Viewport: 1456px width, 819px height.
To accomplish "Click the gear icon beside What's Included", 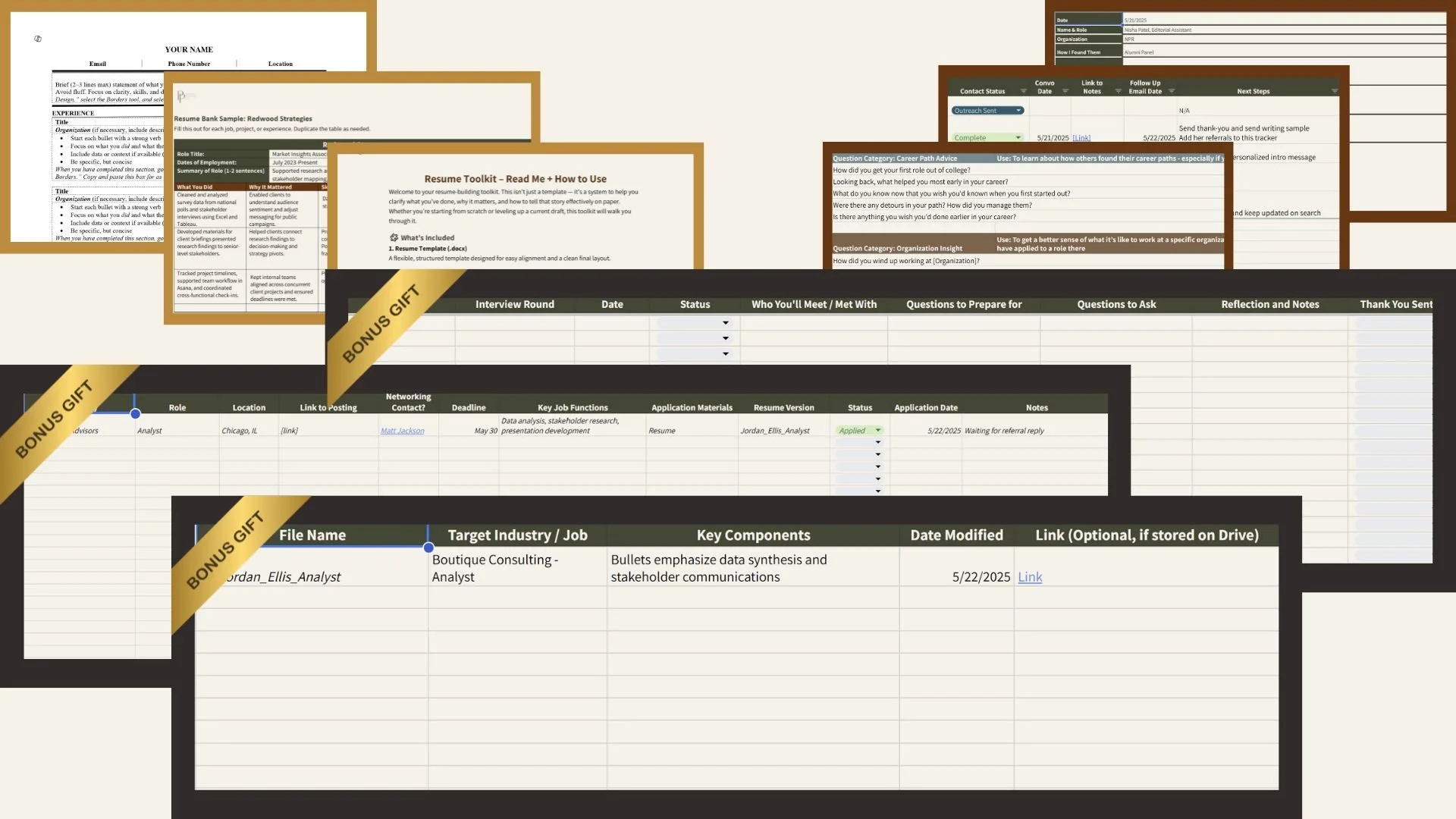I will (394, 238).
